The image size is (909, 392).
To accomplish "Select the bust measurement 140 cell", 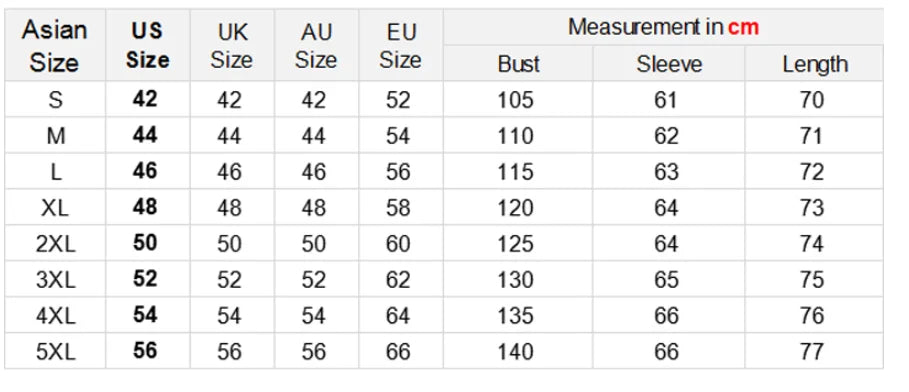I will point(518,351).
